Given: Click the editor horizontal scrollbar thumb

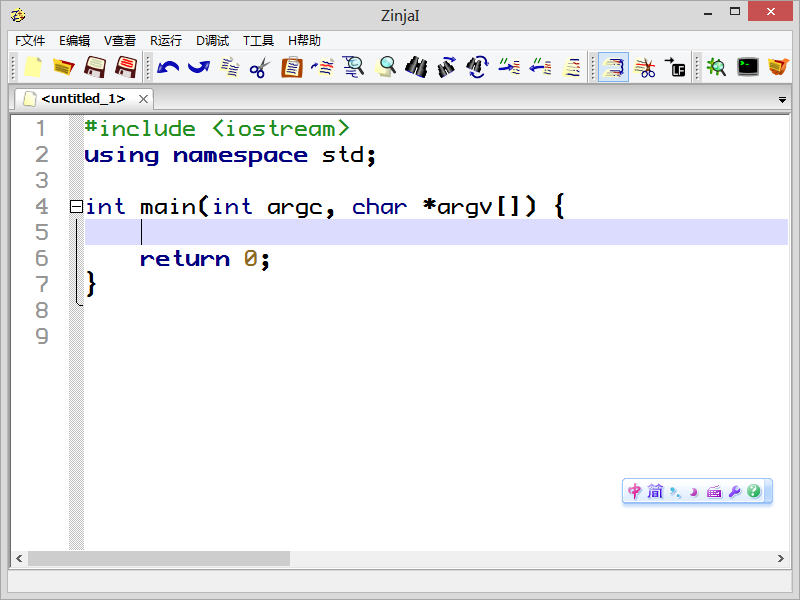Looking at the screenshot, I should tap(159, 558).
